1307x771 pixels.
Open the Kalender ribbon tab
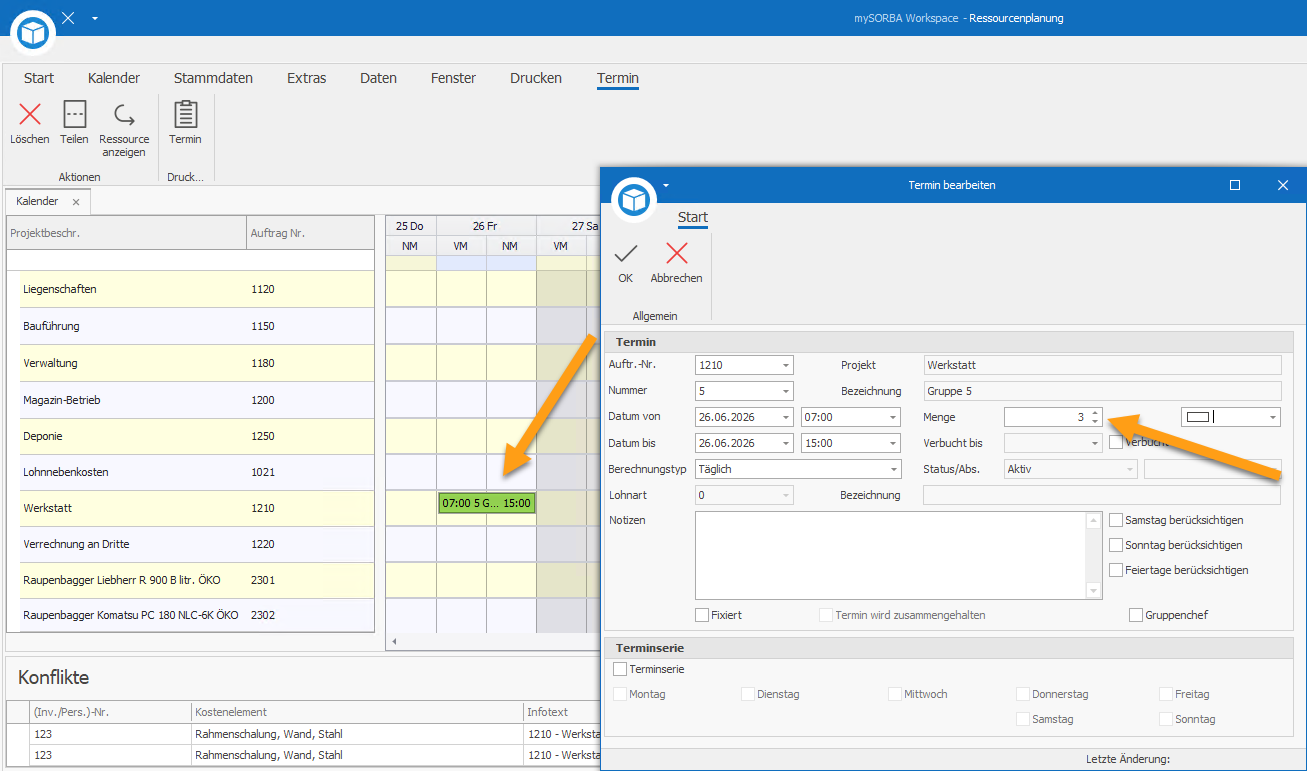coord(114,78)
